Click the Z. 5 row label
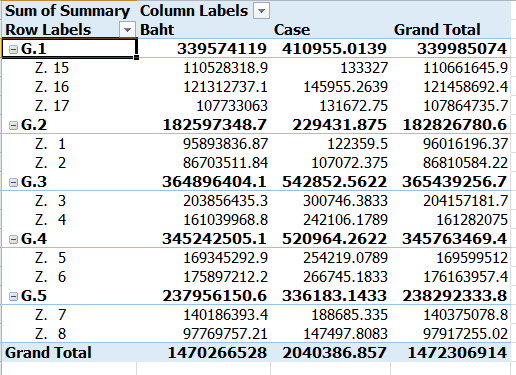Image resolution: width=516 pixels, height=375 pixels. pyautogui.click(x=50, y=258)
